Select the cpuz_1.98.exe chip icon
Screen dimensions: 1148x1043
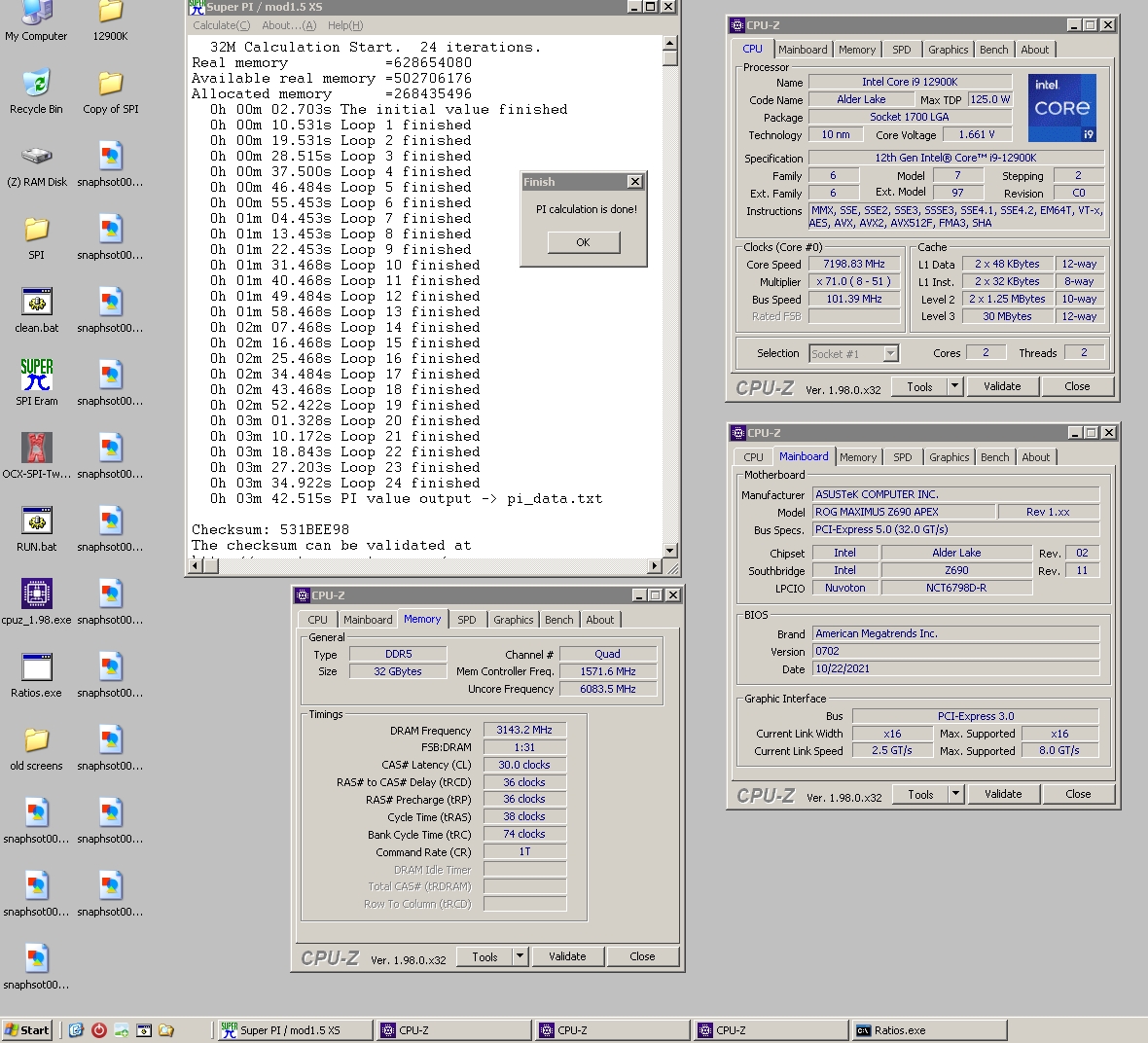tap(37, 593)
